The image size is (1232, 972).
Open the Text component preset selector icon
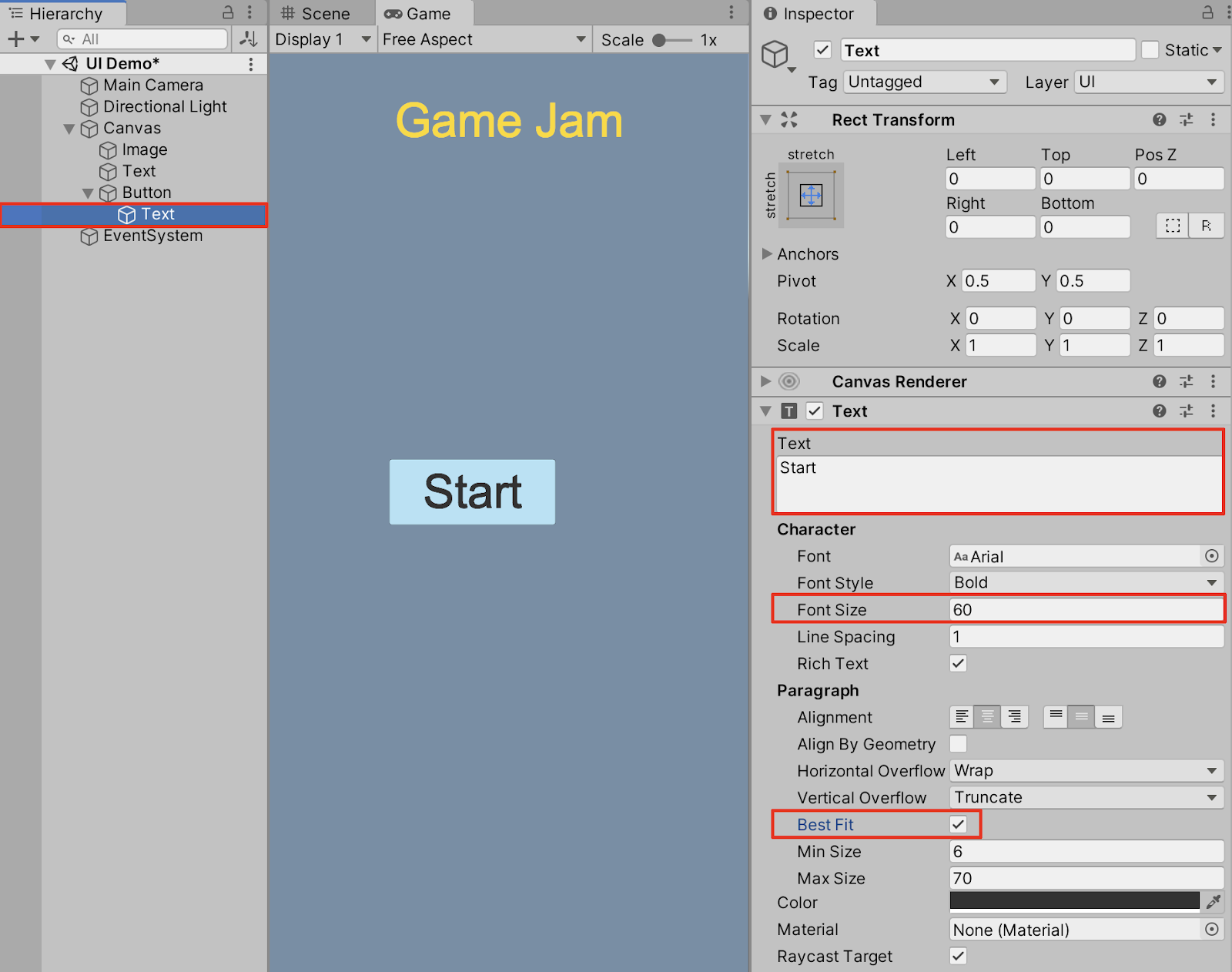(x=1186, y=411)
